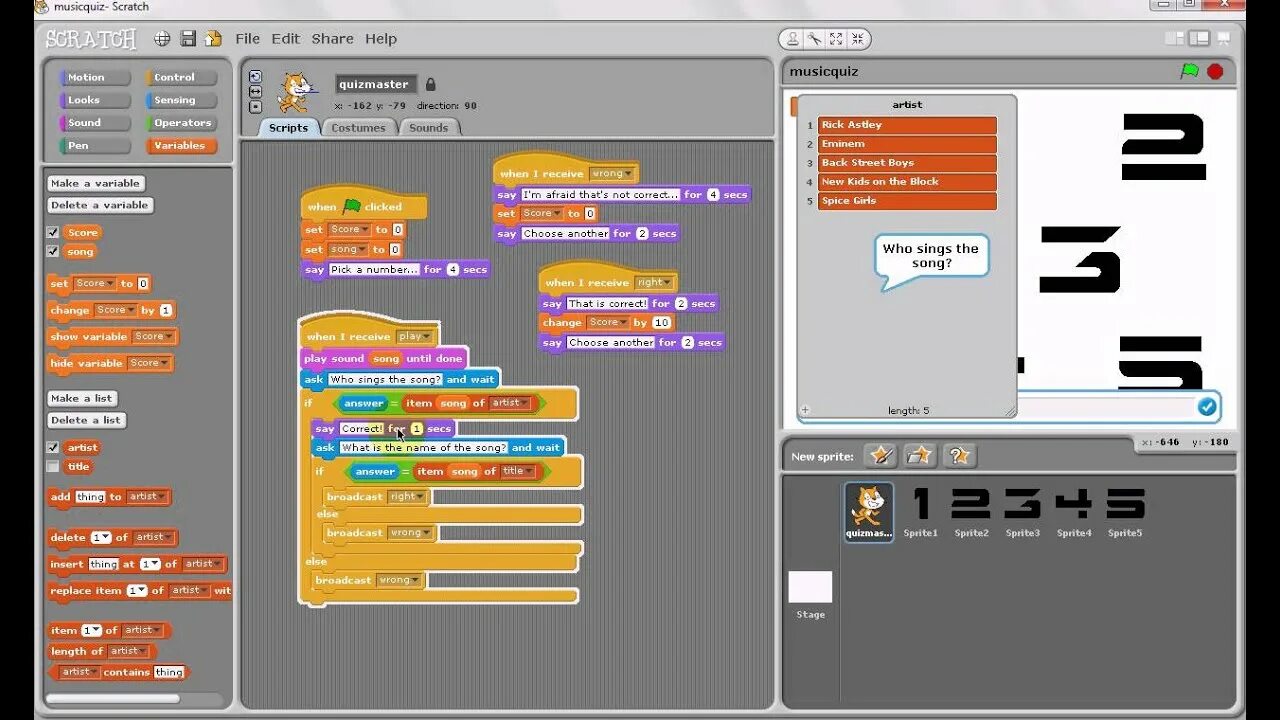Viewport: 1280px width, 720px height.
Task: Select the quizmaster sprite thumbnail
Action: tap(869, 512)
